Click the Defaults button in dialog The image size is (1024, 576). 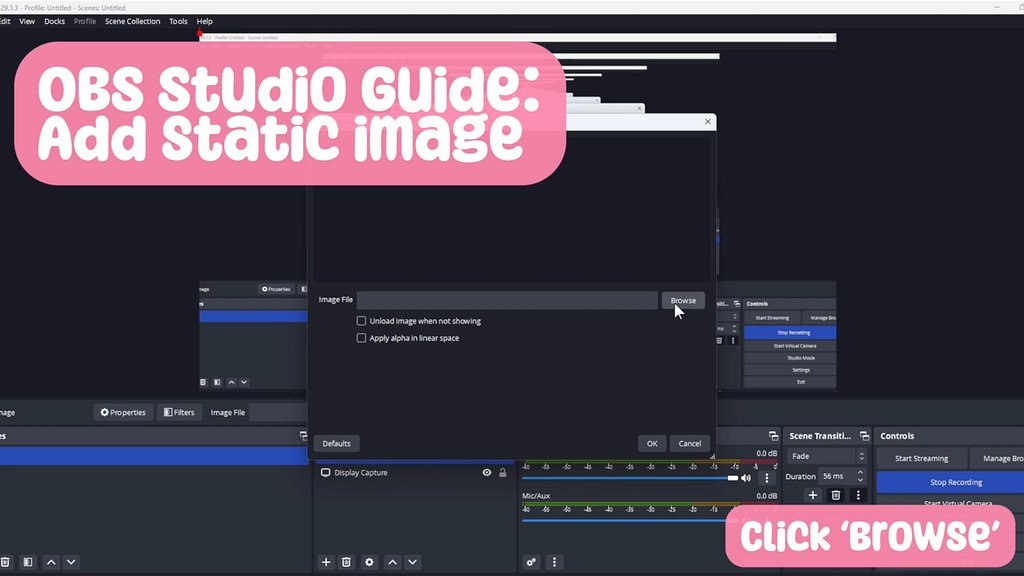(336, 443)
